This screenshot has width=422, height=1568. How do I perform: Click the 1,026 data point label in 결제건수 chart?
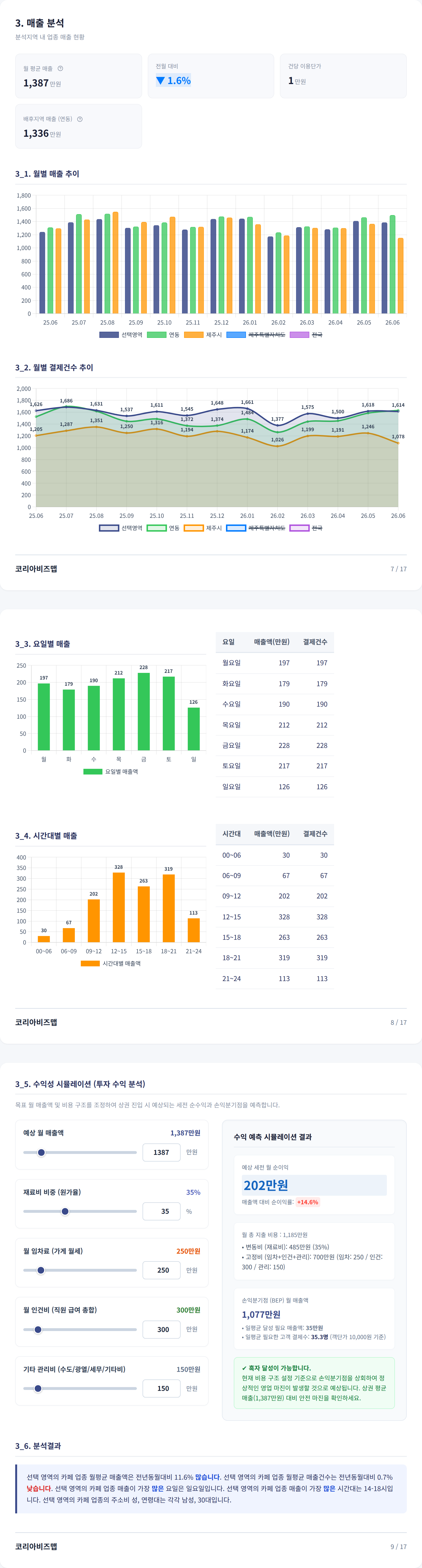pos(278,439)
